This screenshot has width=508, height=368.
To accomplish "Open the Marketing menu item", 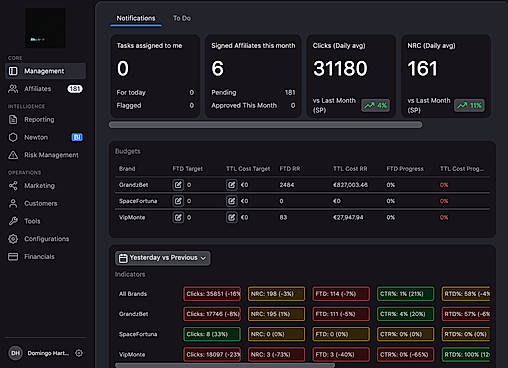I will point(45,186).
